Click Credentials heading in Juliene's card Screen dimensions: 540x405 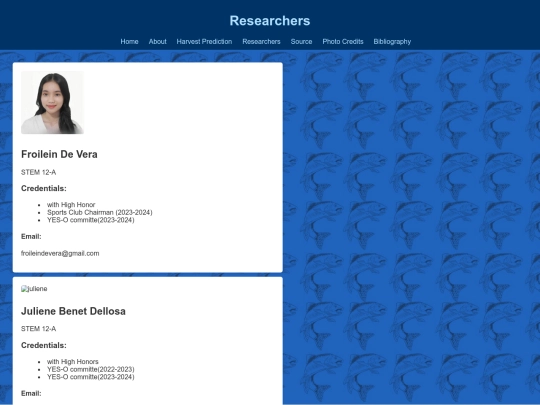coord(44,345)
